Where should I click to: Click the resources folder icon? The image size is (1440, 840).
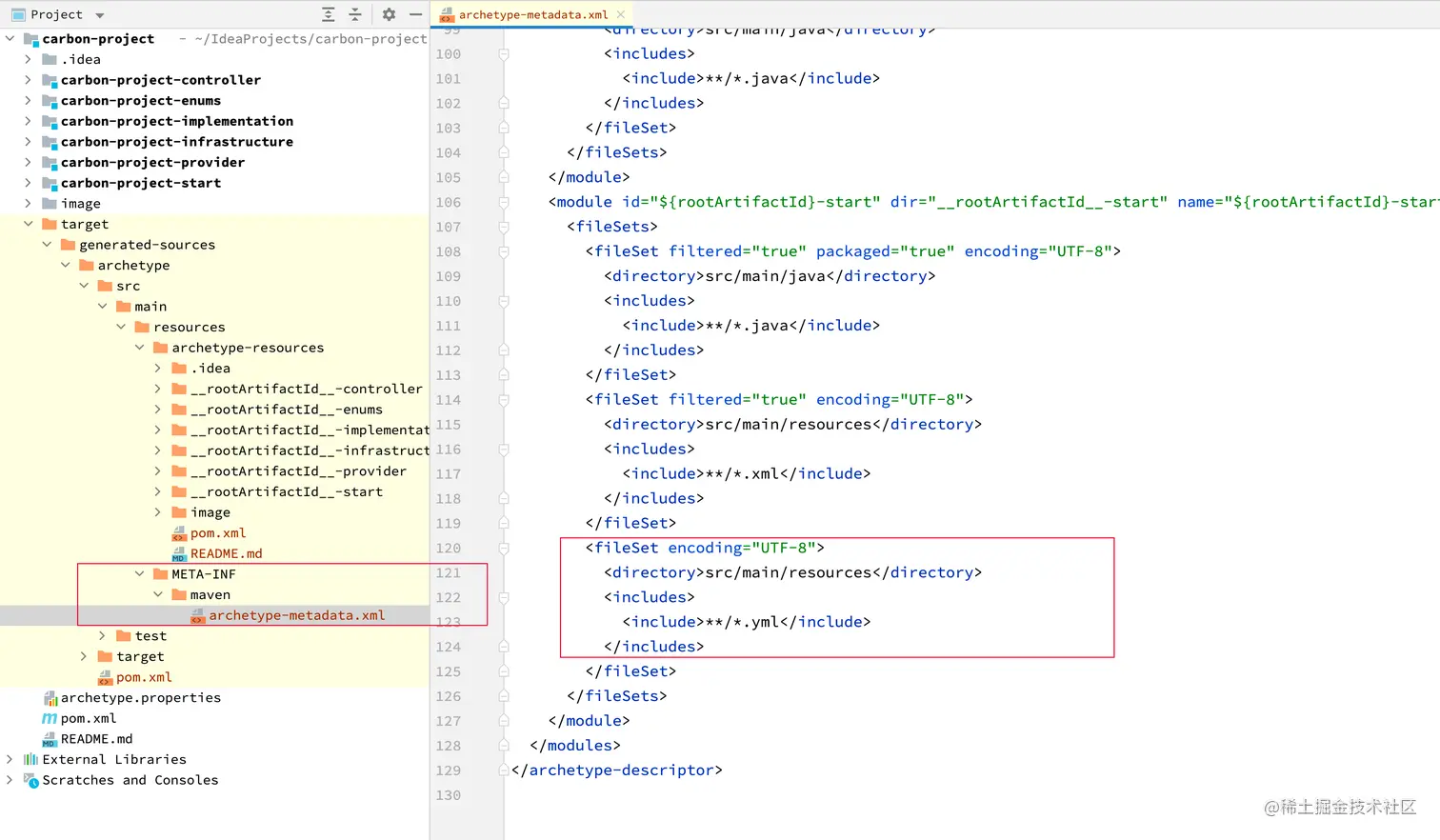(142, 328)
